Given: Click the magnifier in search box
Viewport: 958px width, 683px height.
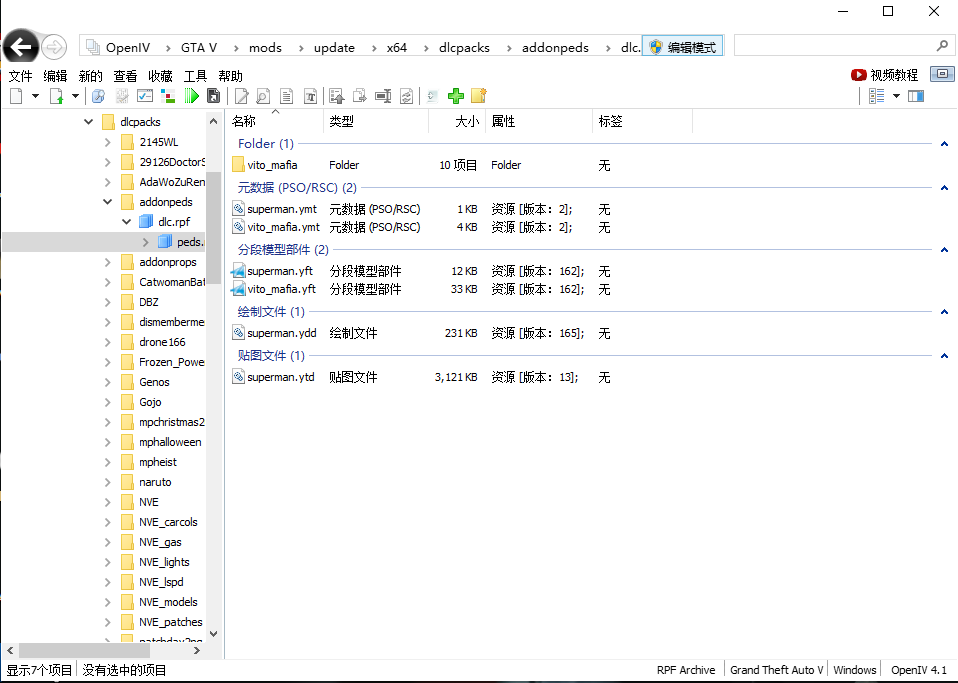Looking at the screenshot, I should (x=942, y=46).
